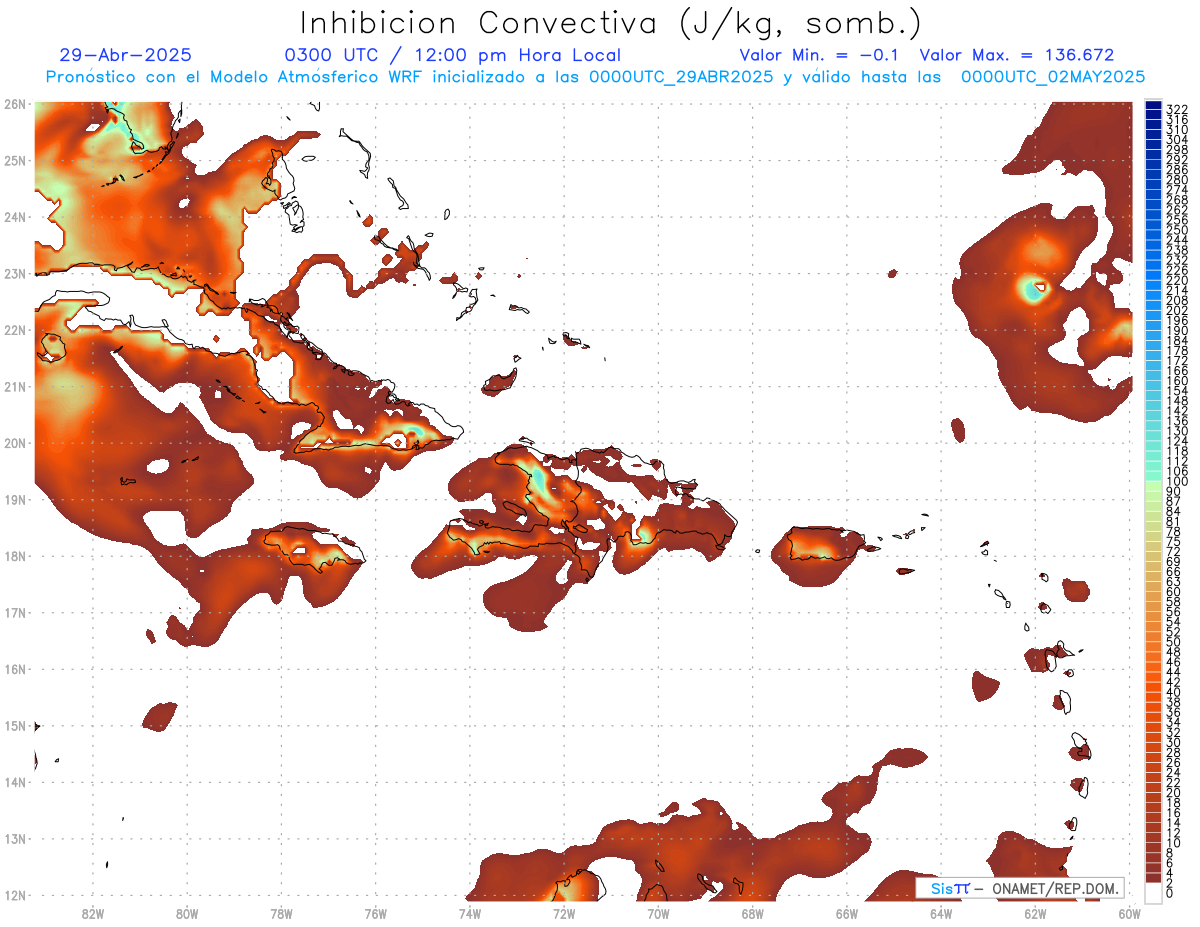Click the '322' value atop the color scale
The height and width of the screenshot is (927, 1200).
pos(1177,109)
